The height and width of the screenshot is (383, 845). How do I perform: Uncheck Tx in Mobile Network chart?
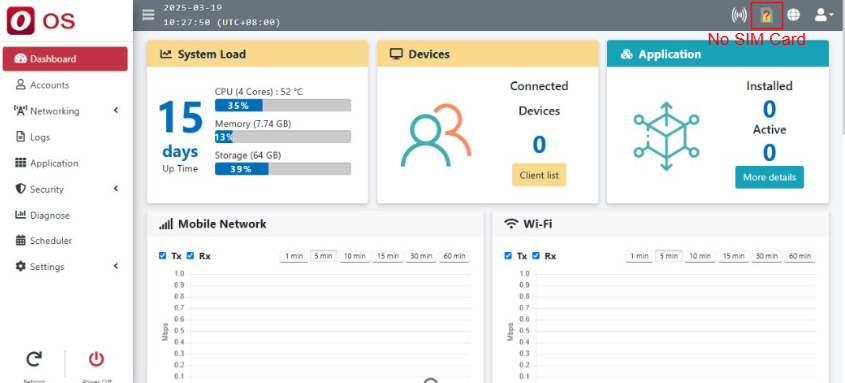pyautogui.click(x=163, y=256)
